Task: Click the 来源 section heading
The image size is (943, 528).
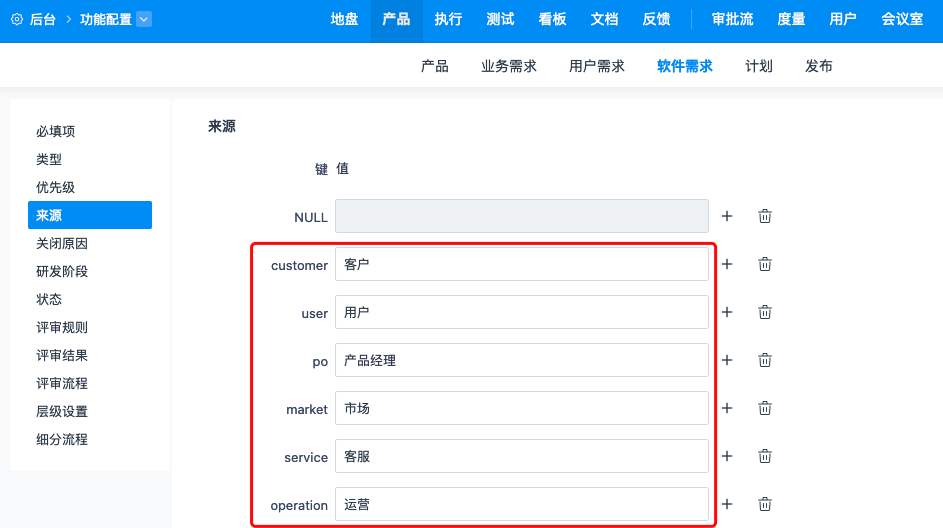Action: pyautogui.click(x=222, y=126)
